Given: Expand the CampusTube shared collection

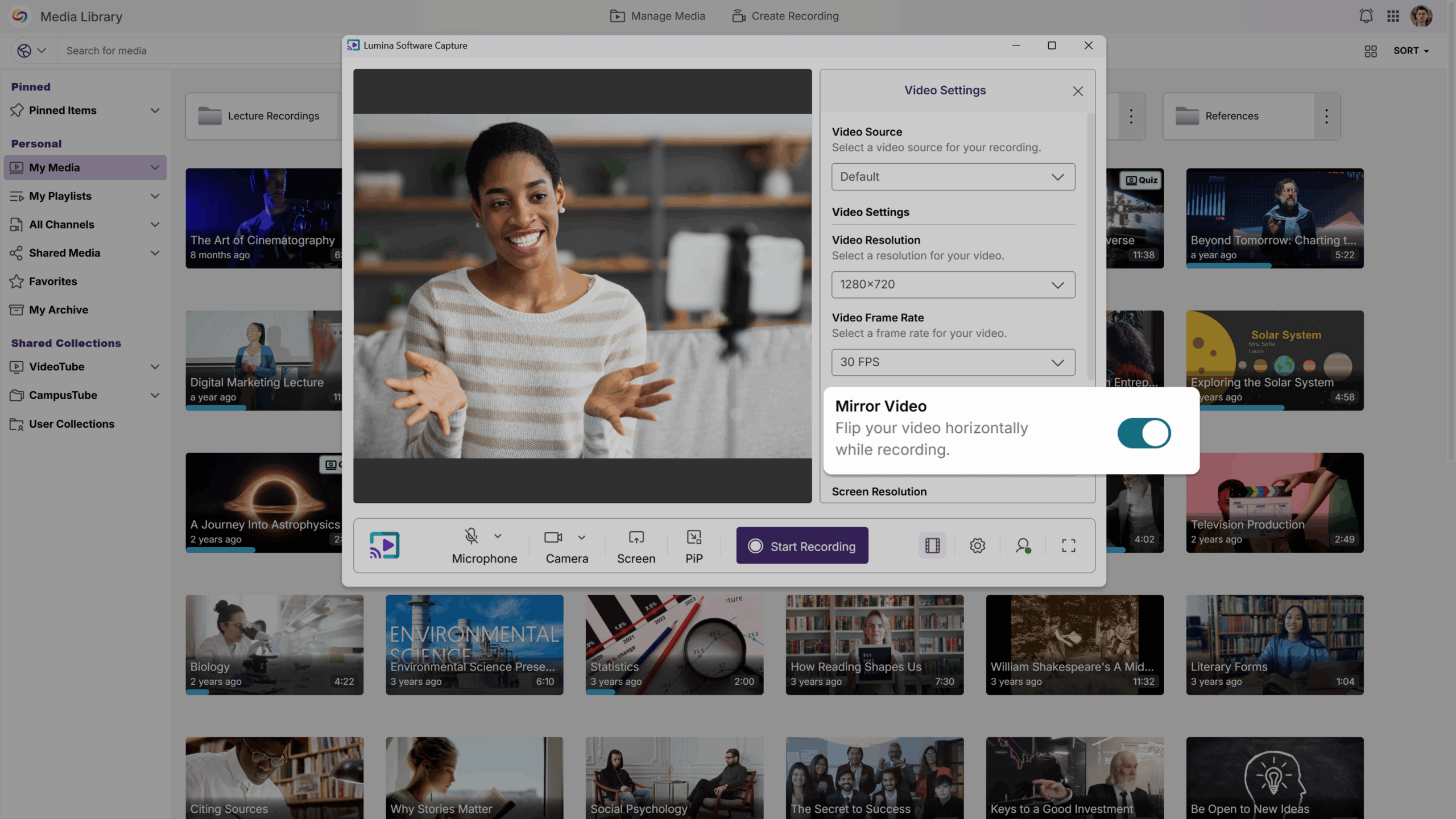Looking at the screenshot, I should pos(155,395).
